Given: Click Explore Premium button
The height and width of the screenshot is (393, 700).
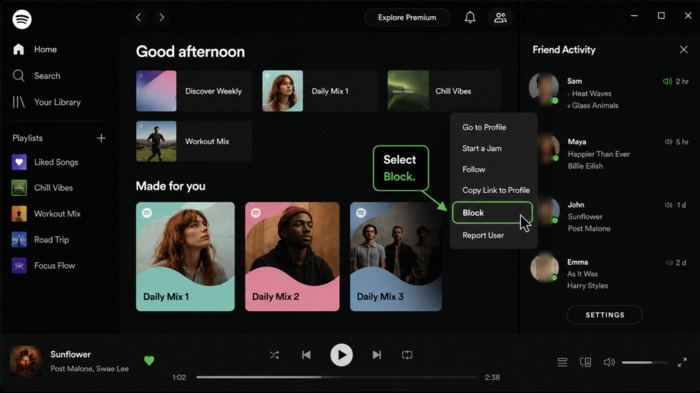Looking at the screenshot, I should pos(407,17).
